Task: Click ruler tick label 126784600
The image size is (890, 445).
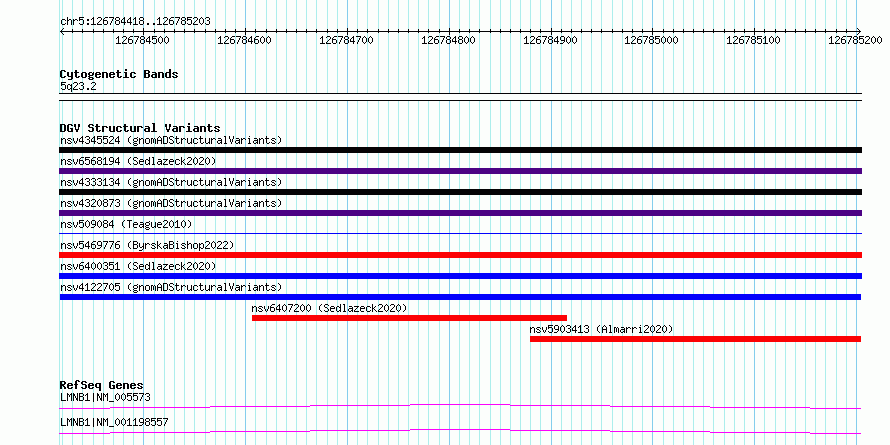Action: click(244, 40)
